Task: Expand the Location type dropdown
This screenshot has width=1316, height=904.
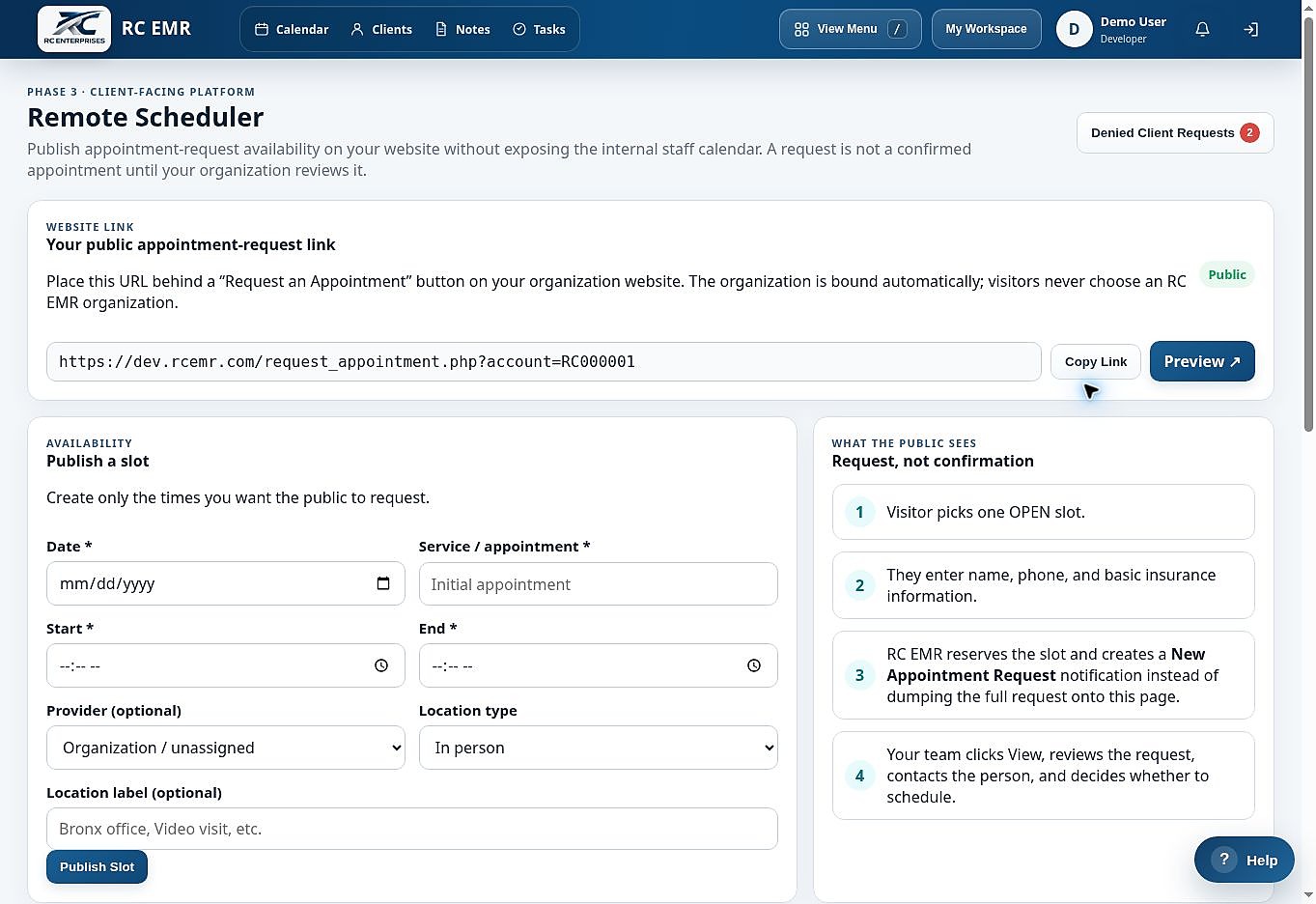Action: click(x=598, y=748)
